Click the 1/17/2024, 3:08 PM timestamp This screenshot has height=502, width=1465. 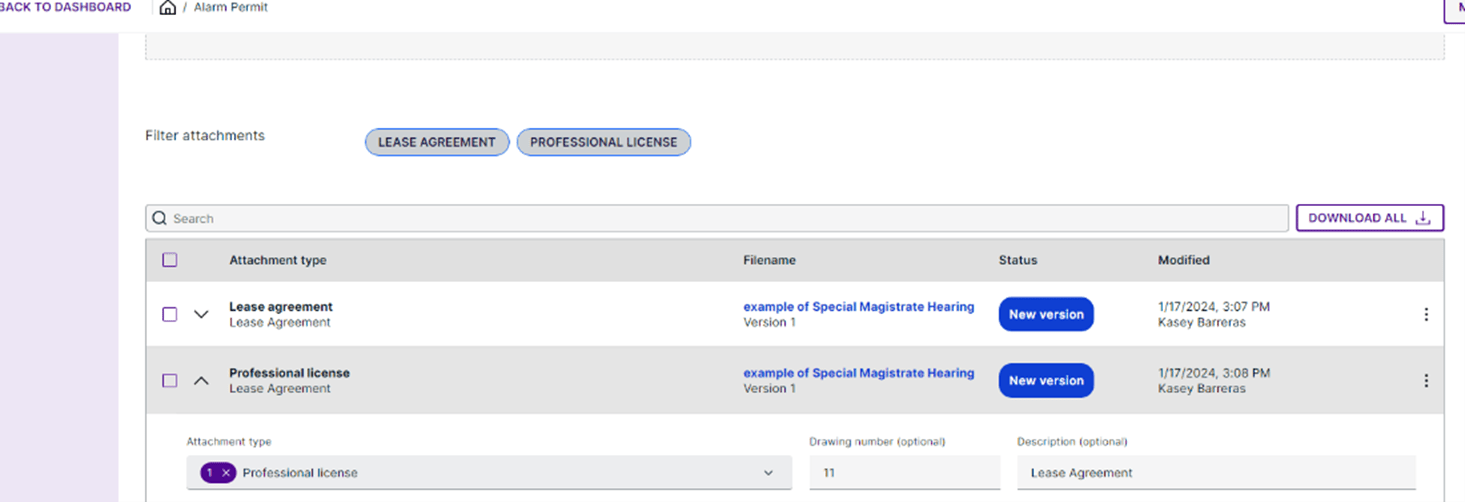coord(1214,373)
